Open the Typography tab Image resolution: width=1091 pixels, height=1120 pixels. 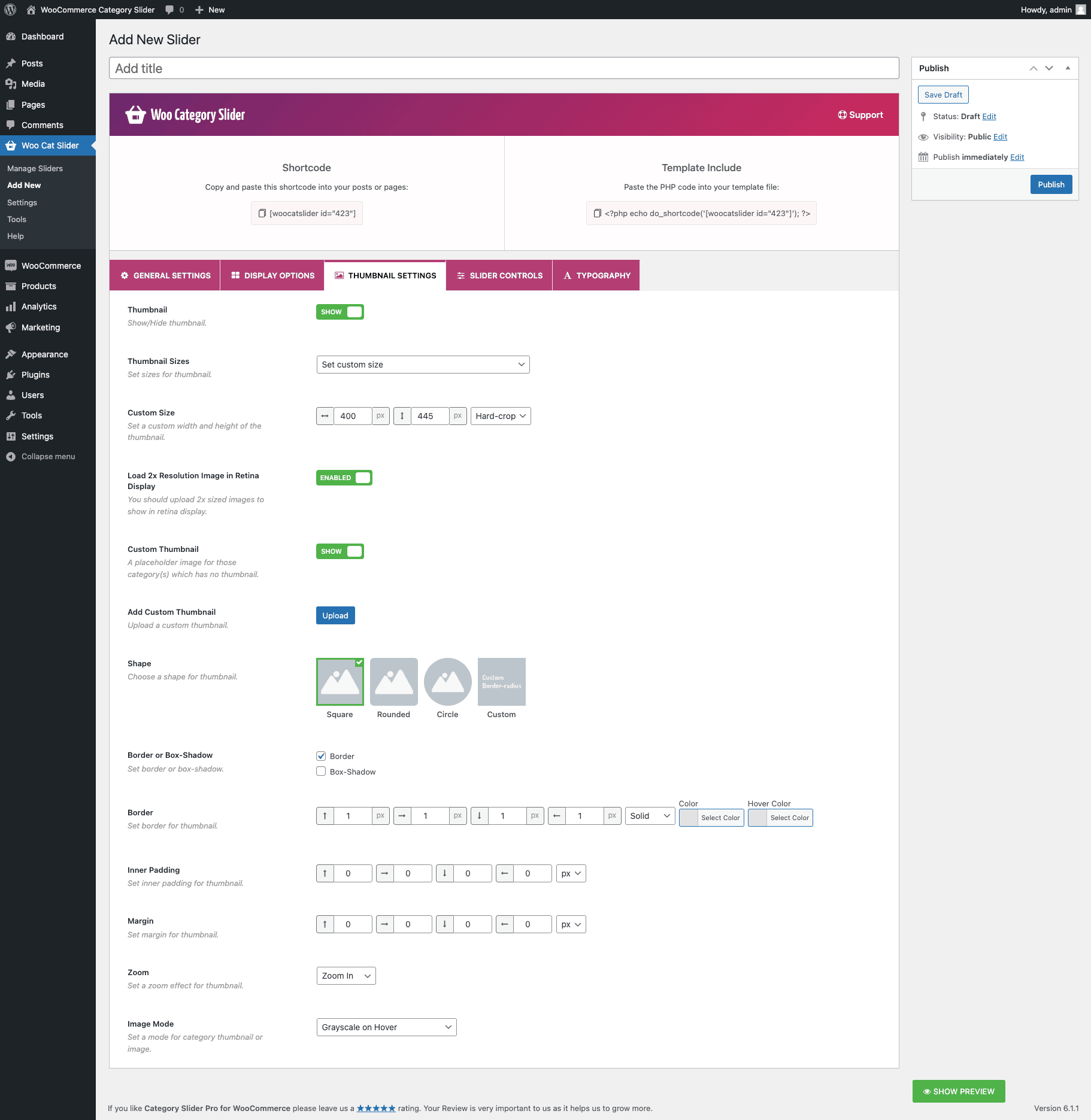click(596, 275)
